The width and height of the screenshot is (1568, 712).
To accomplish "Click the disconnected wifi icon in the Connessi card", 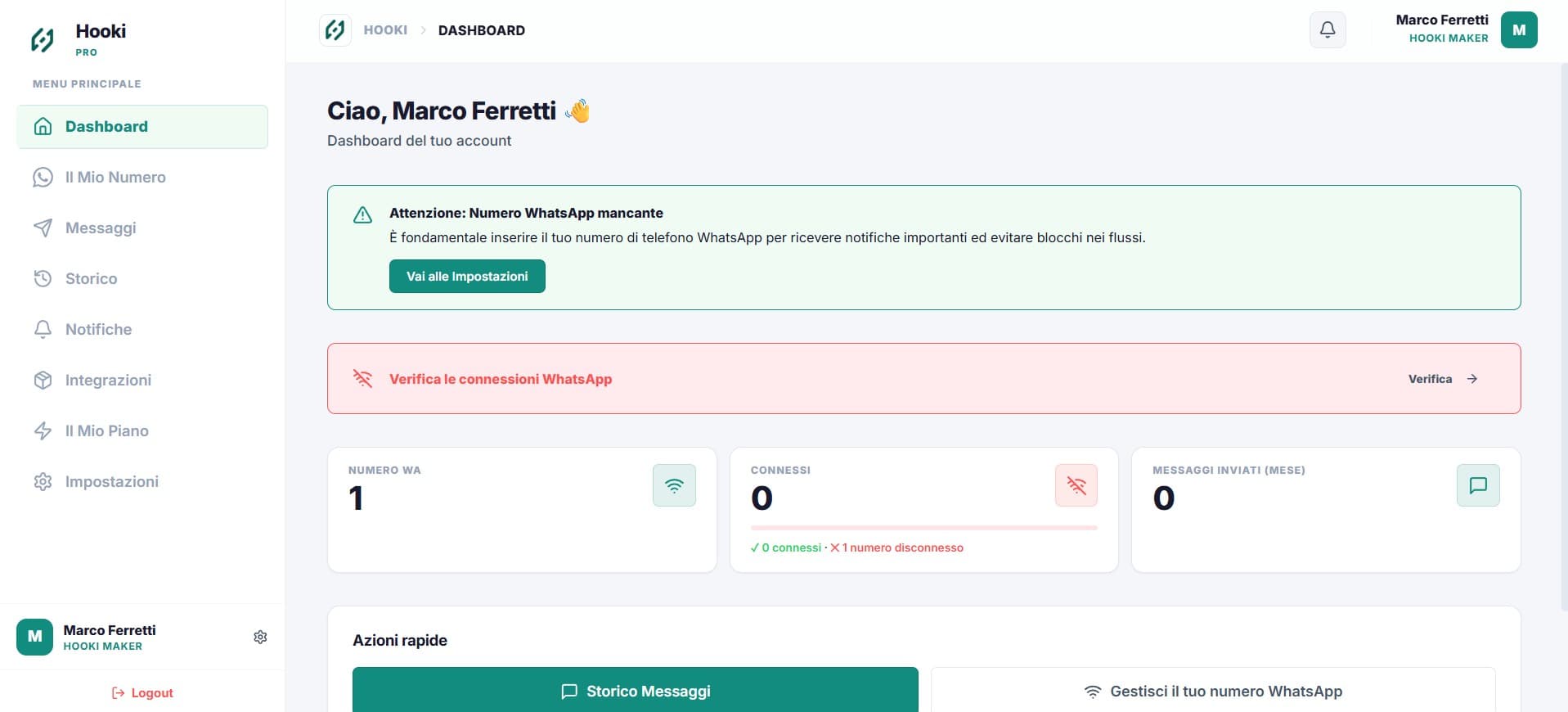I will click(x=1076, y=485).
